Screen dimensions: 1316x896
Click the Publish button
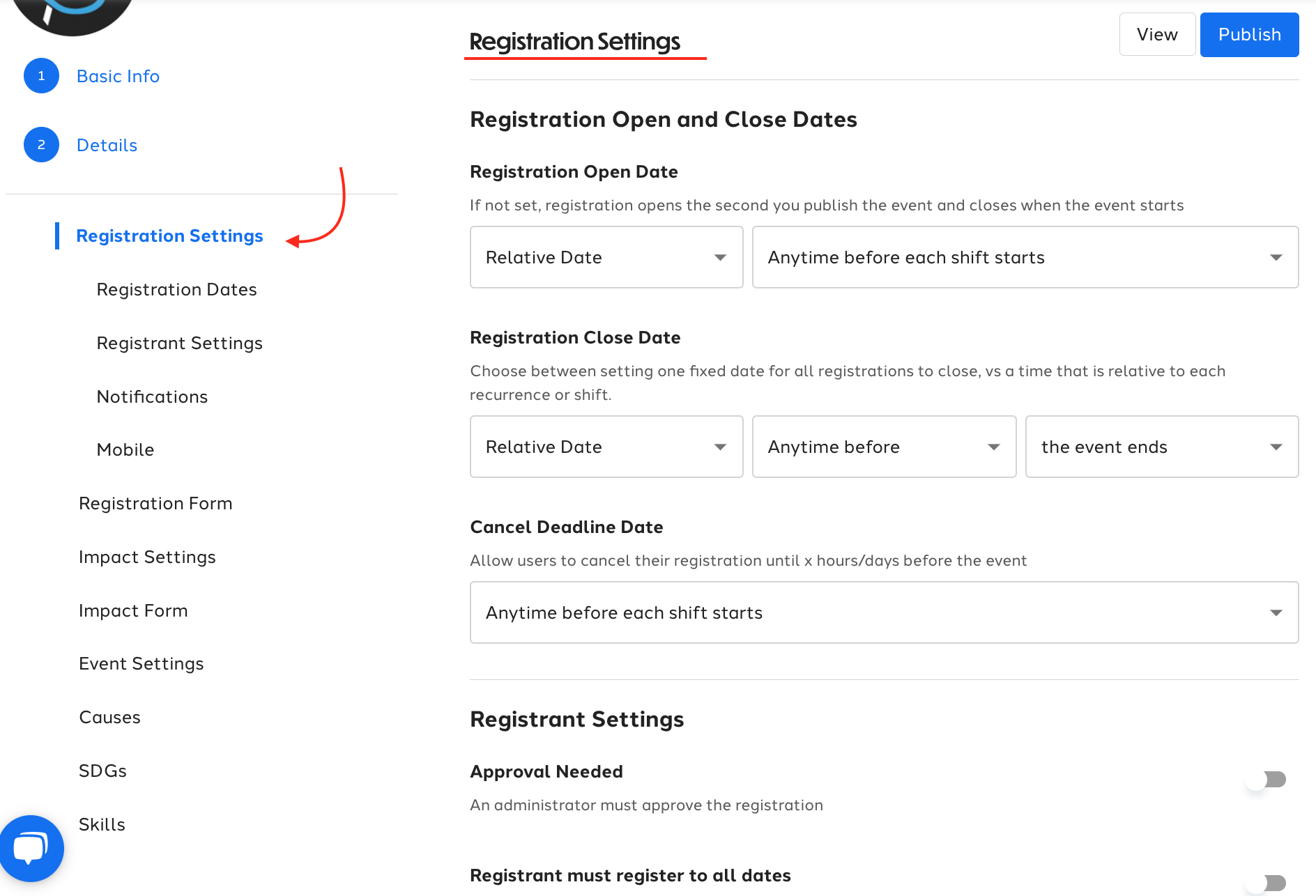[1249, 34]
